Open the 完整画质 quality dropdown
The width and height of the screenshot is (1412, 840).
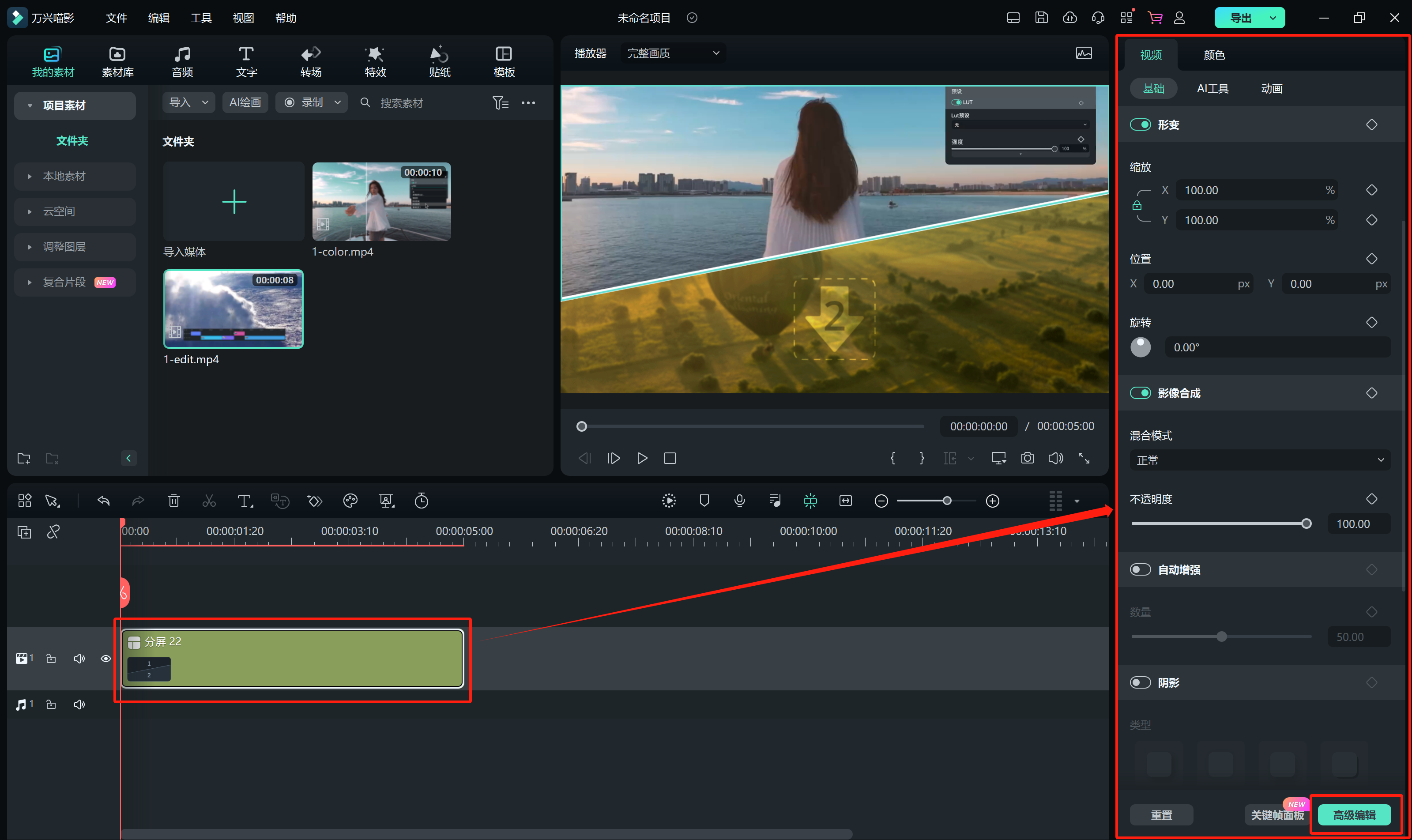point(673,53)
